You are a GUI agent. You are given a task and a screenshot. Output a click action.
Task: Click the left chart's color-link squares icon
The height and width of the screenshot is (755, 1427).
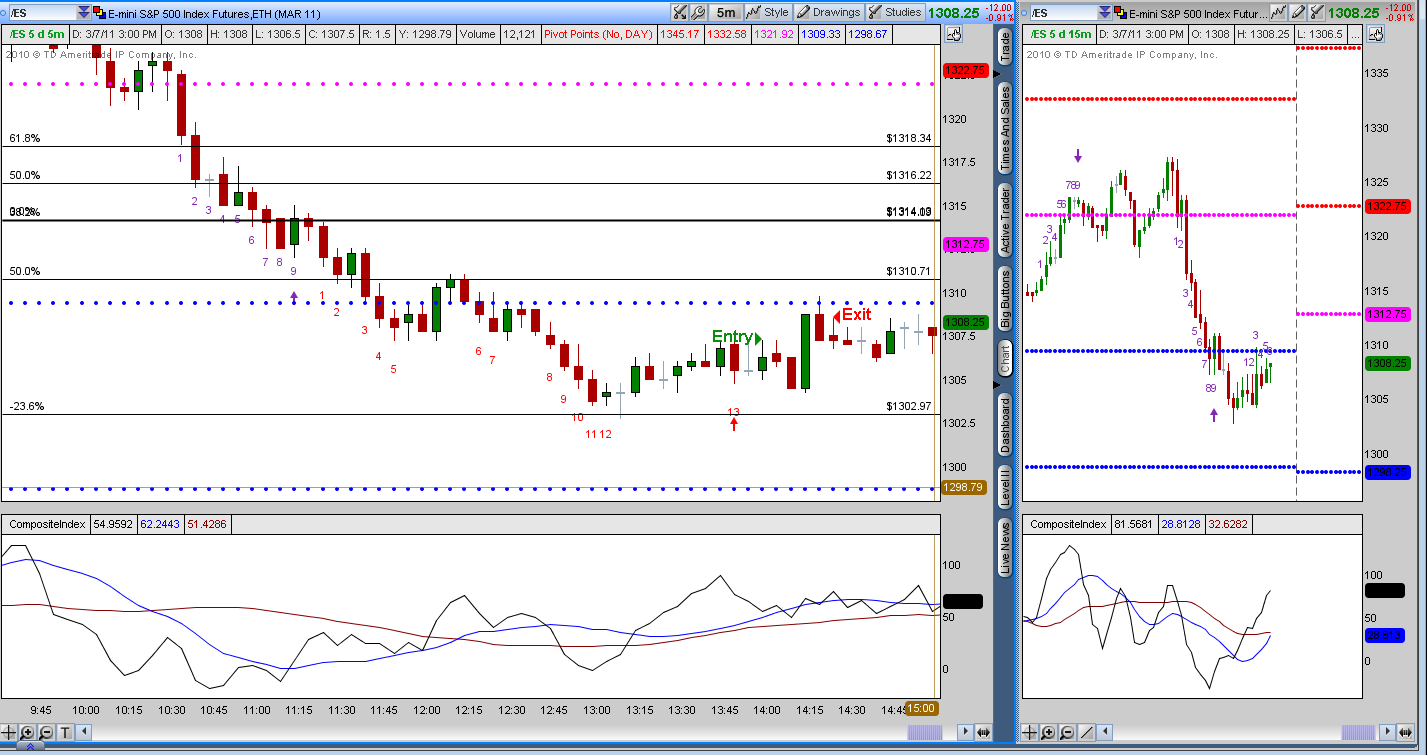coord(99,13)
